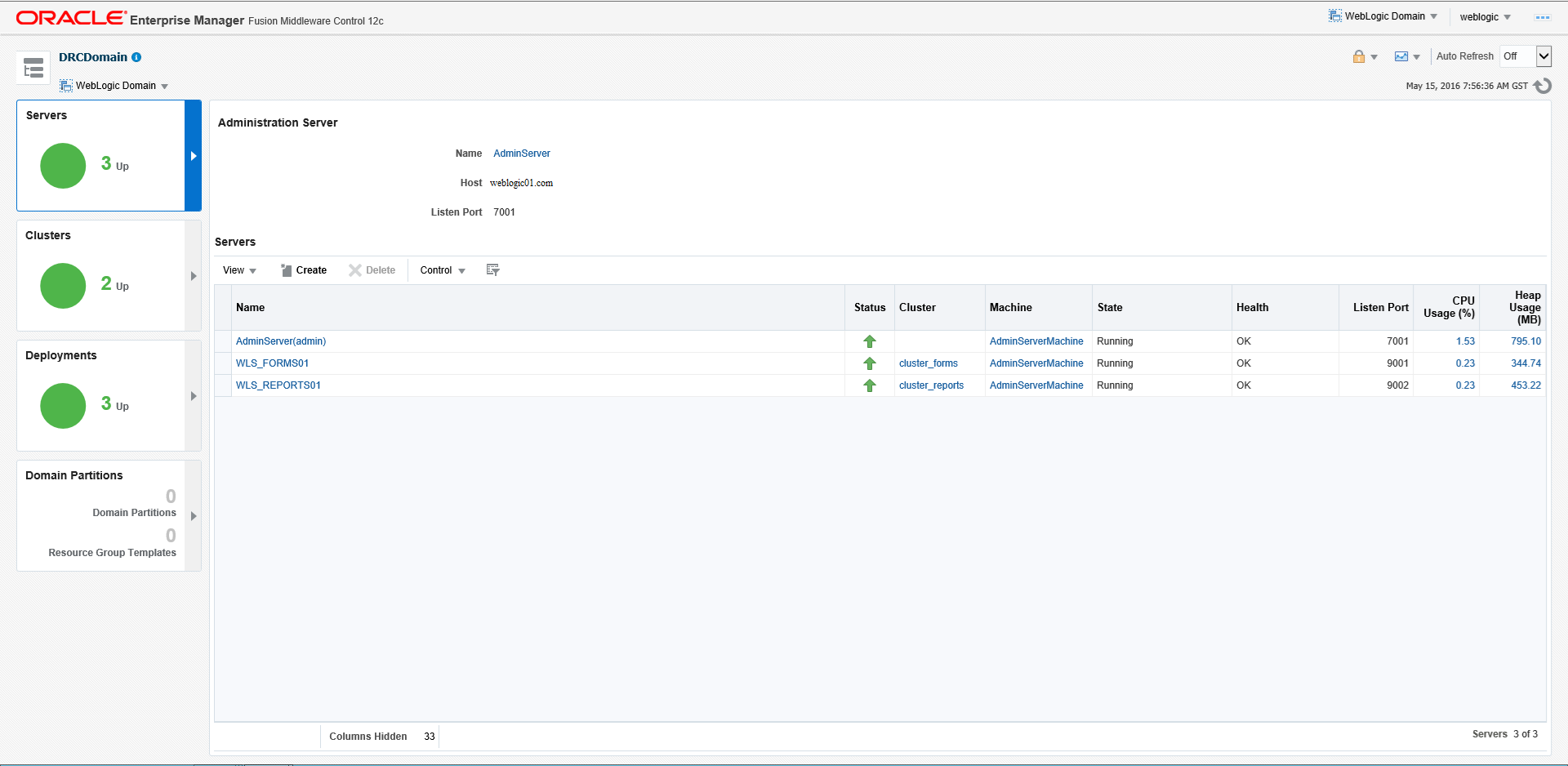Click the lock Change Center icon
Image resolution: width=1568 pixels, height=766 pixels.
point(1359,56)
